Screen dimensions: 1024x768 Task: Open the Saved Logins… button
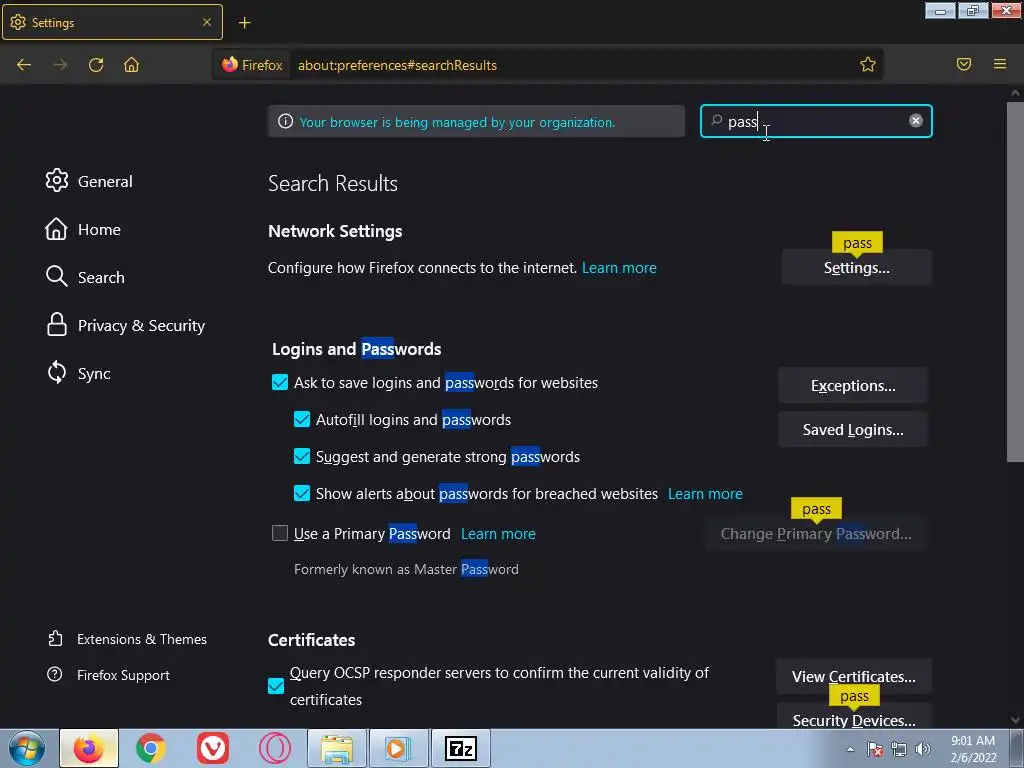[852, 429]
